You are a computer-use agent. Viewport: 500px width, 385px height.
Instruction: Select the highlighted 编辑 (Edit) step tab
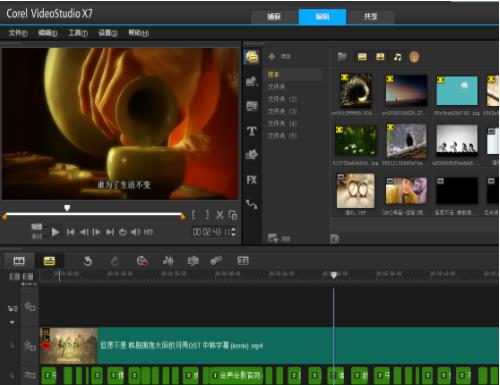(x=322, y=17)
